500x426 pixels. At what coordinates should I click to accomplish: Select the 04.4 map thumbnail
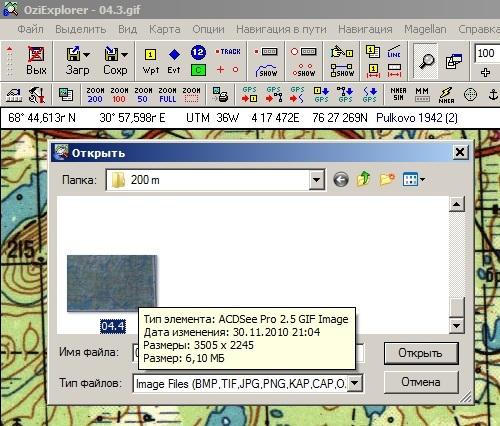(x=112, y=284)
